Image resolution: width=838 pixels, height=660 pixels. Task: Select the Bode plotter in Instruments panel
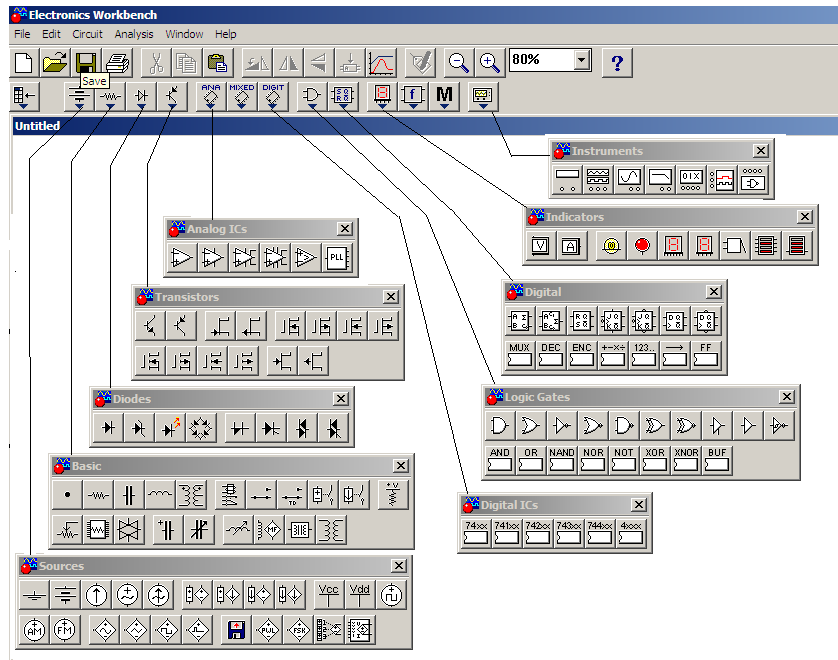660,179
